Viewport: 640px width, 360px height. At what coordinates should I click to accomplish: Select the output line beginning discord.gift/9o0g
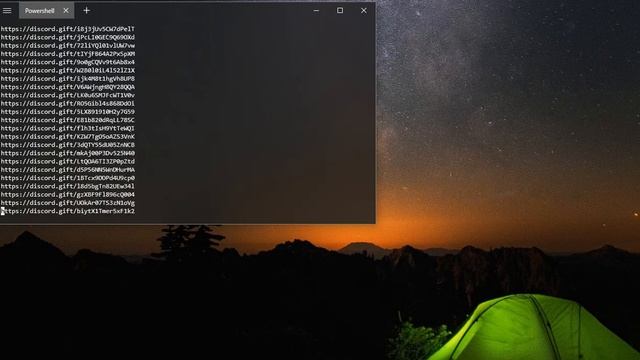click(67, 62)
